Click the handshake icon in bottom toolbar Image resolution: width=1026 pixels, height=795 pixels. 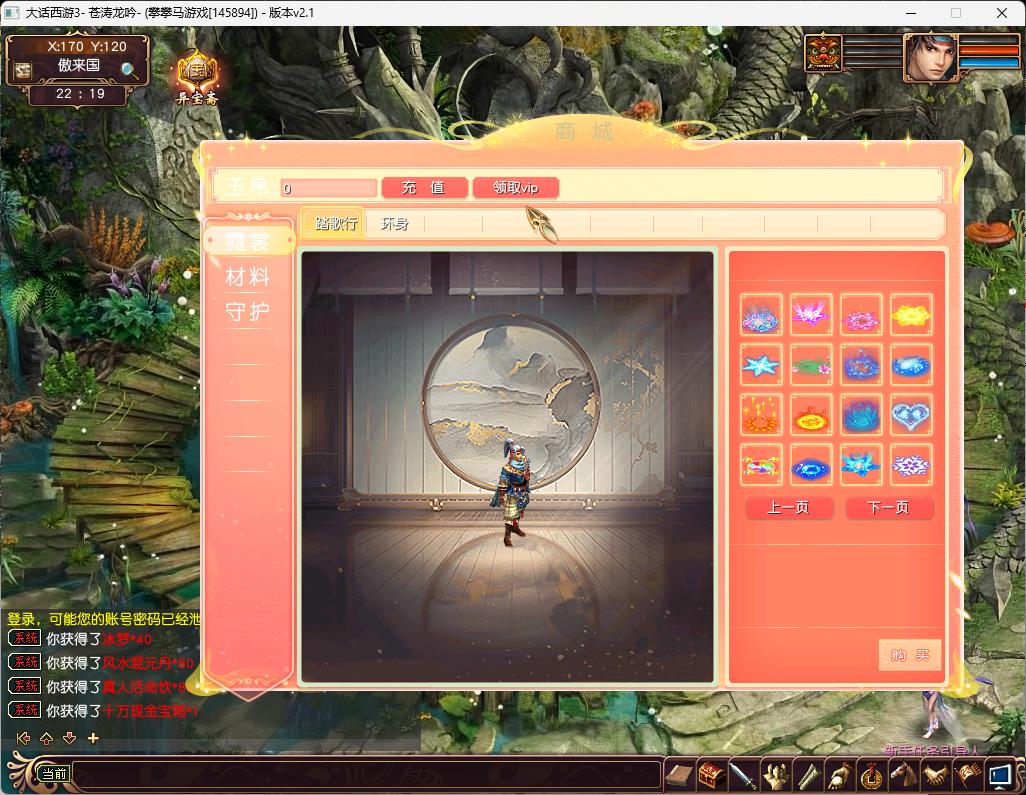[935, 775]
